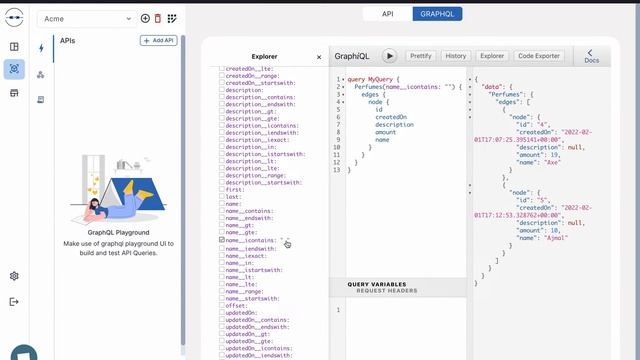The height and width of the screenshot is (360, 640).
Task: Collapse the result "data" fold arrow
Action: click(x=470, y=87)
